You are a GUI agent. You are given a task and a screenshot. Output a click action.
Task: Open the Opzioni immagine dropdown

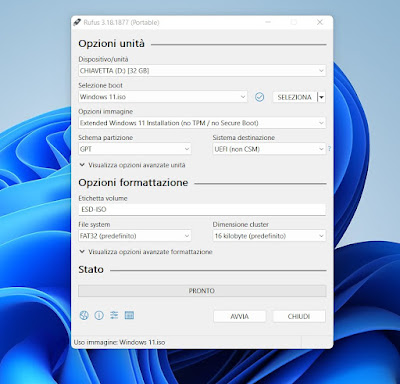[202, 123]
